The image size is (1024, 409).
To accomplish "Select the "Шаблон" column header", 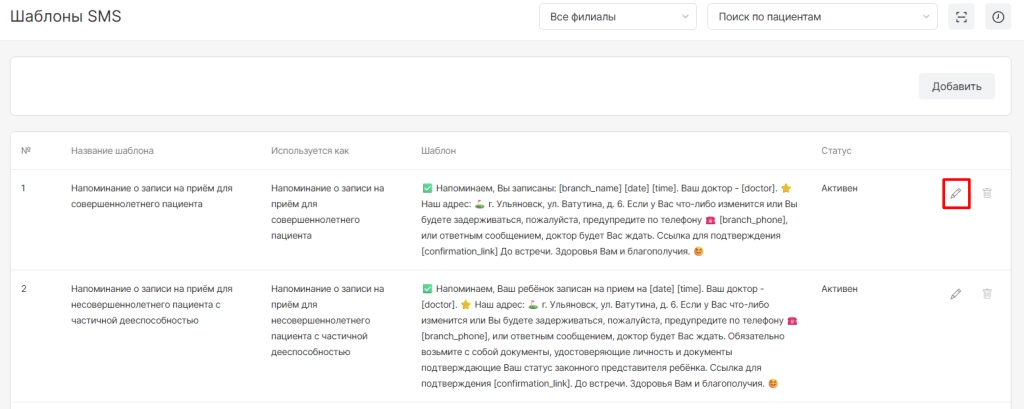I will click(x=439, y=151).
